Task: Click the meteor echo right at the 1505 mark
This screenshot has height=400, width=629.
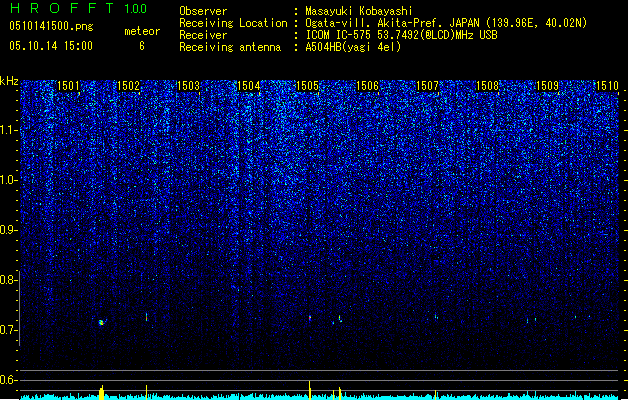Action: (310, 318)
